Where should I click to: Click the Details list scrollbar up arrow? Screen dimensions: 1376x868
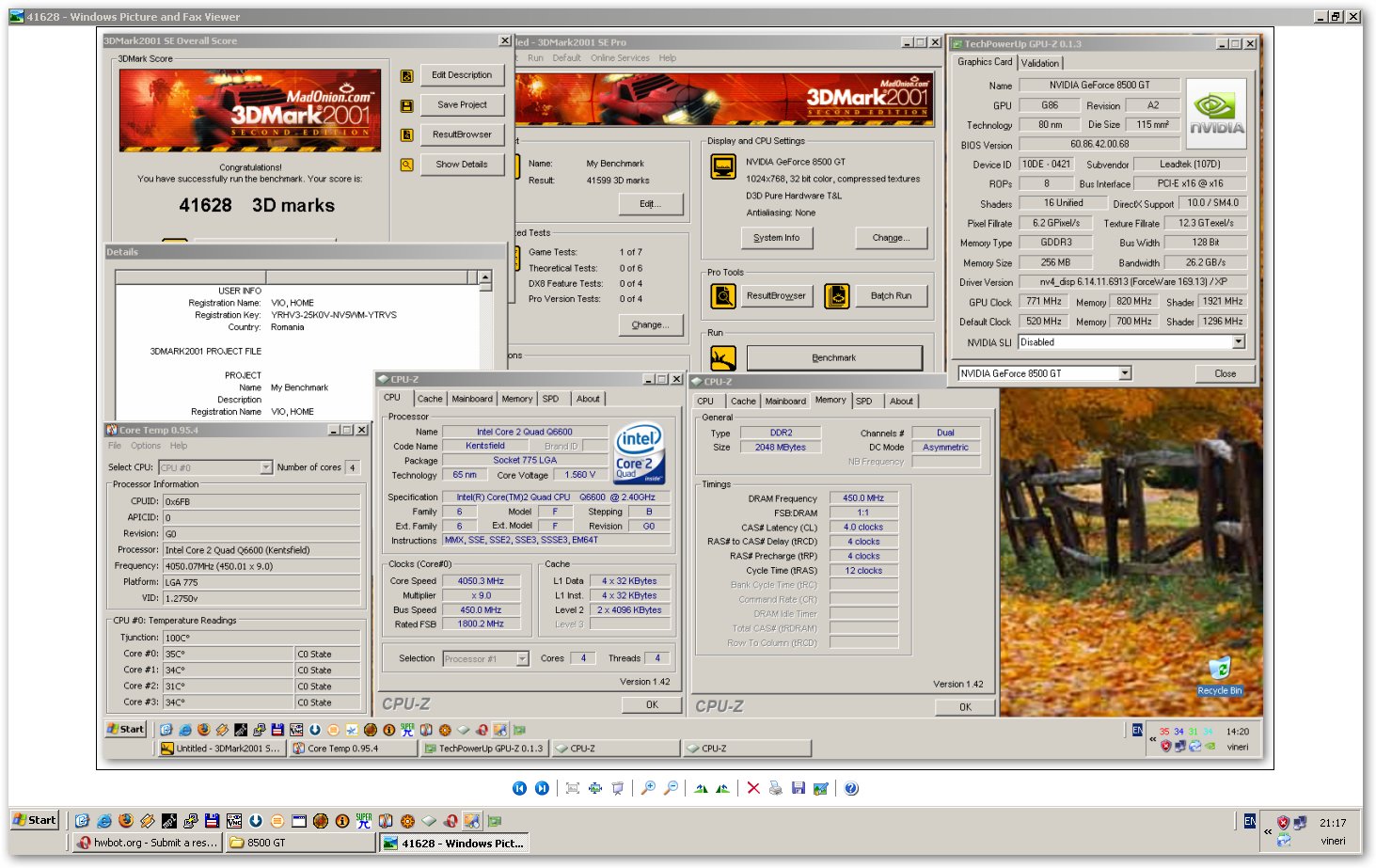tap(485, 277)
